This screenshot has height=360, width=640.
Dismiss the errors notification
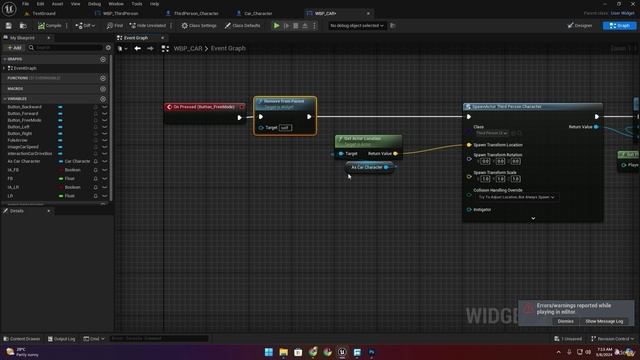(x=565, y=321)
